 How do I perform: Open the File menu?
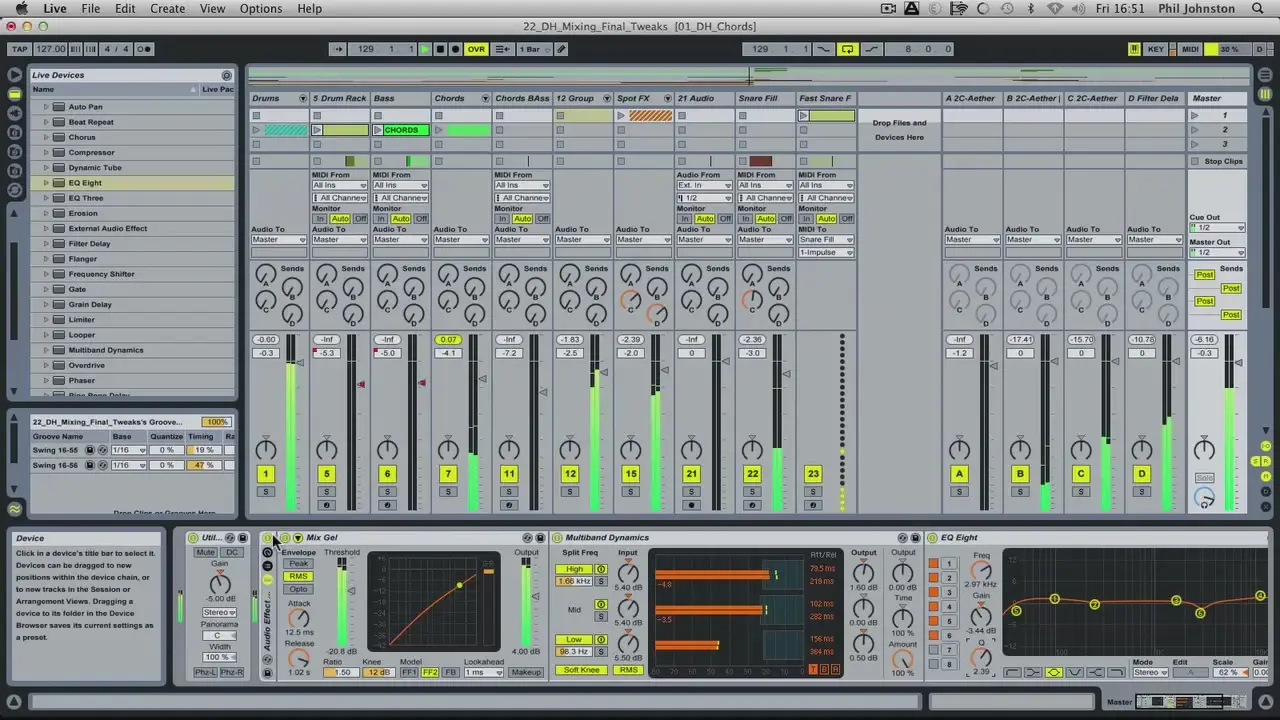click(90, 8)
